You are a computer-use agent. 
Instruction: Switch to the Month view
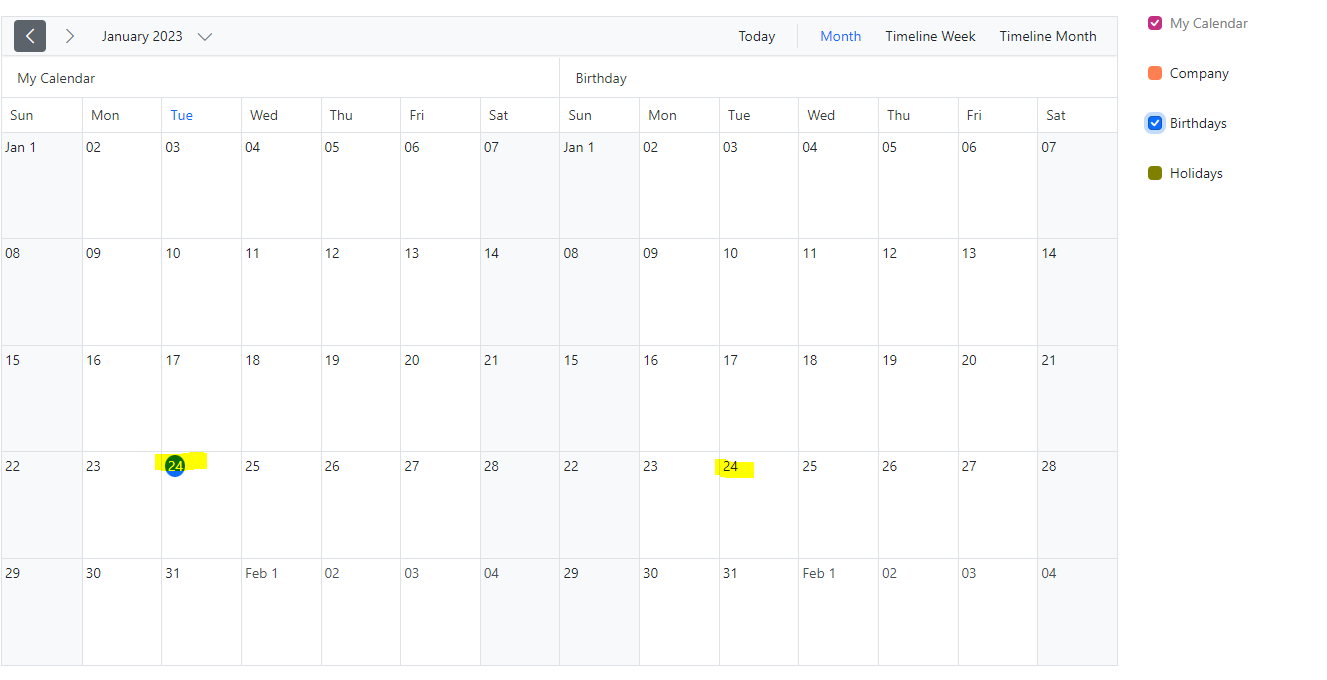coord(840,36)
